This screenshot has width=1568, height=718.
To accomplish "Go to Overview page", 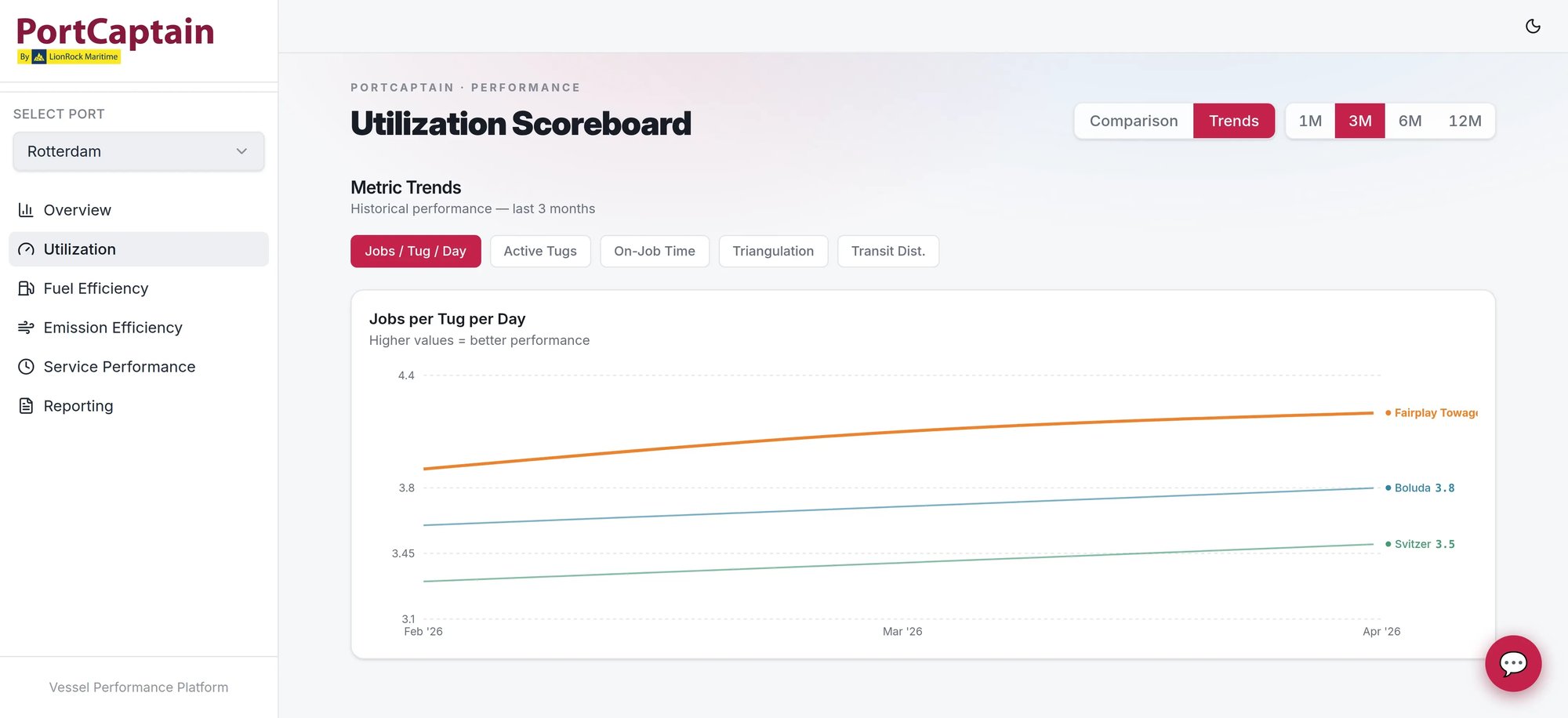I will pyautogui.click(x=139, y=210).
